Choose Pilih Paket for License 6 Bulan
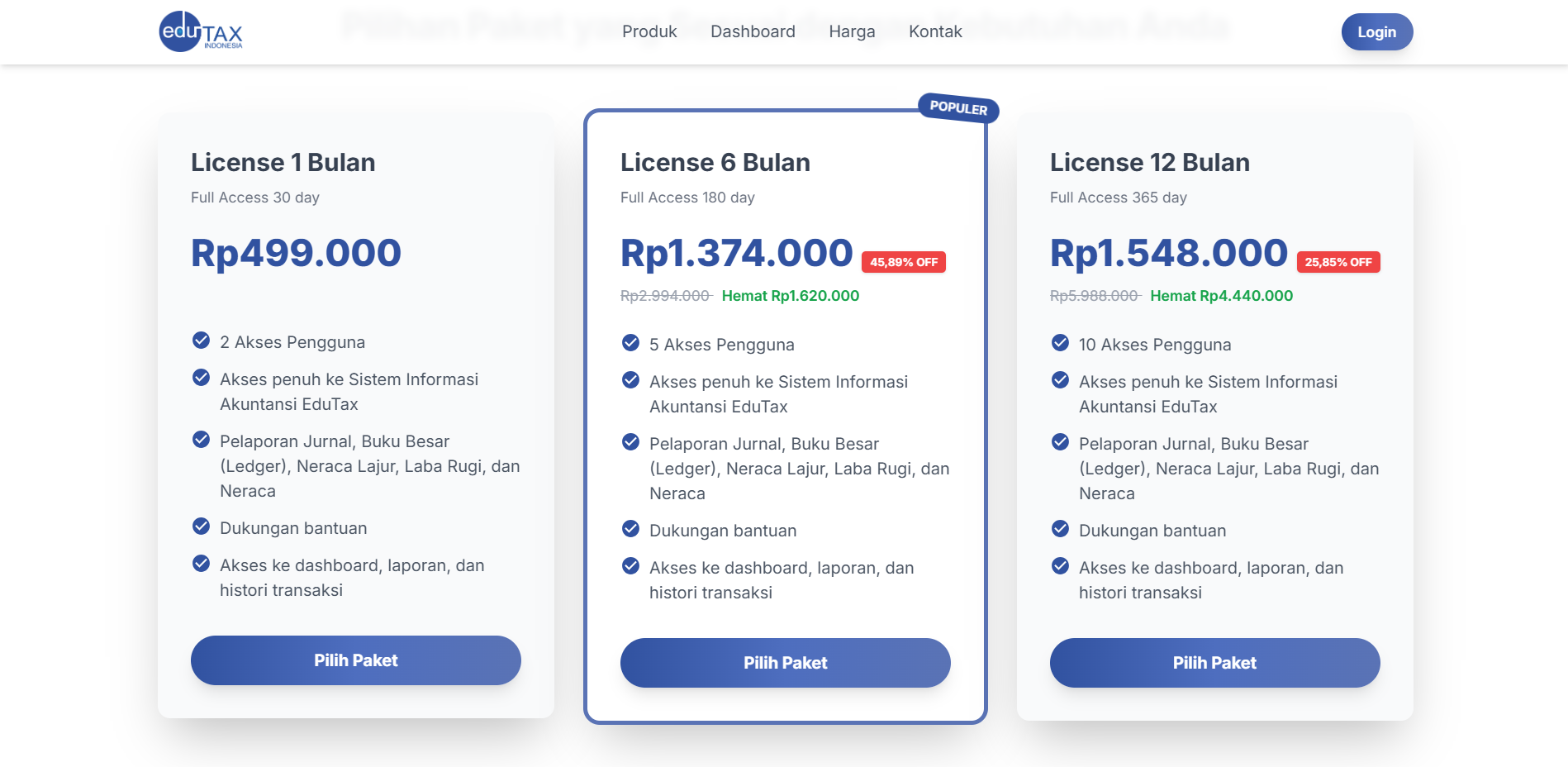Image resolution: width=1568 pixels, height=767 pixels. 786,663
